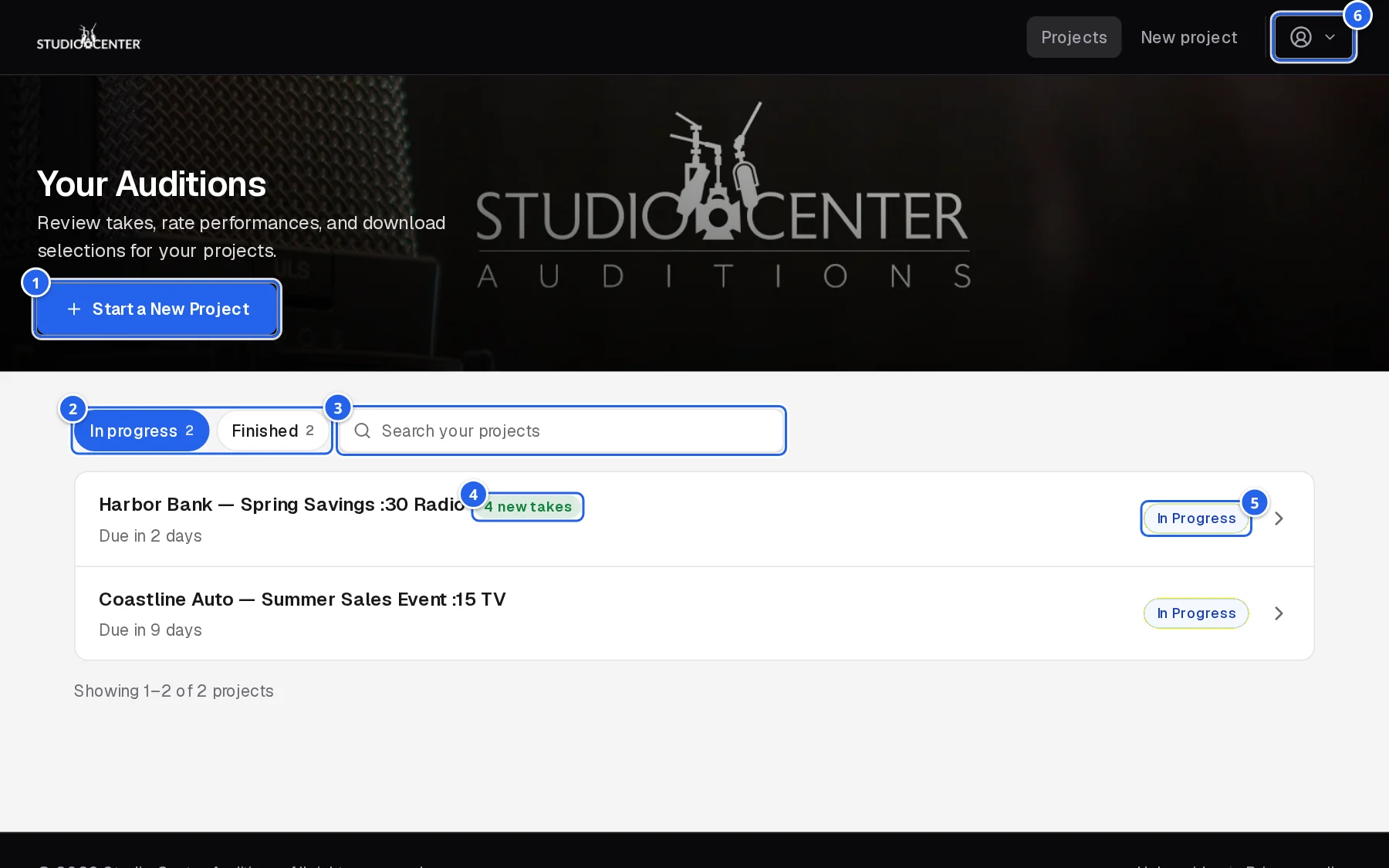Viewport: 1389px width, 868px height.
Task: Click the Search your projects field
Action: pyautogui.click(x=562, y=431)
